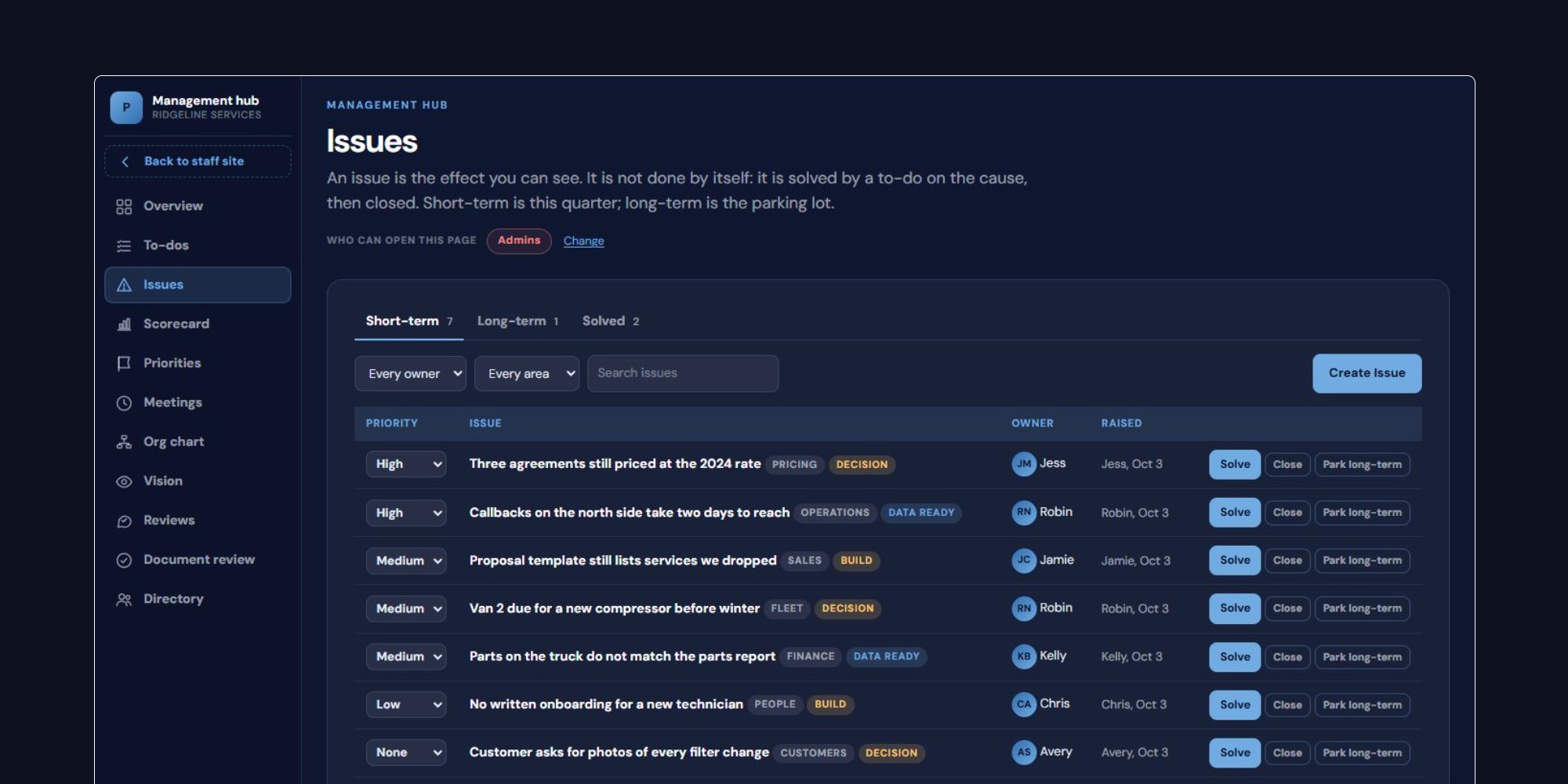Click the Scorecard bar chart icon
Viewport: 1568px width, 784px height.
click(124, 324)
